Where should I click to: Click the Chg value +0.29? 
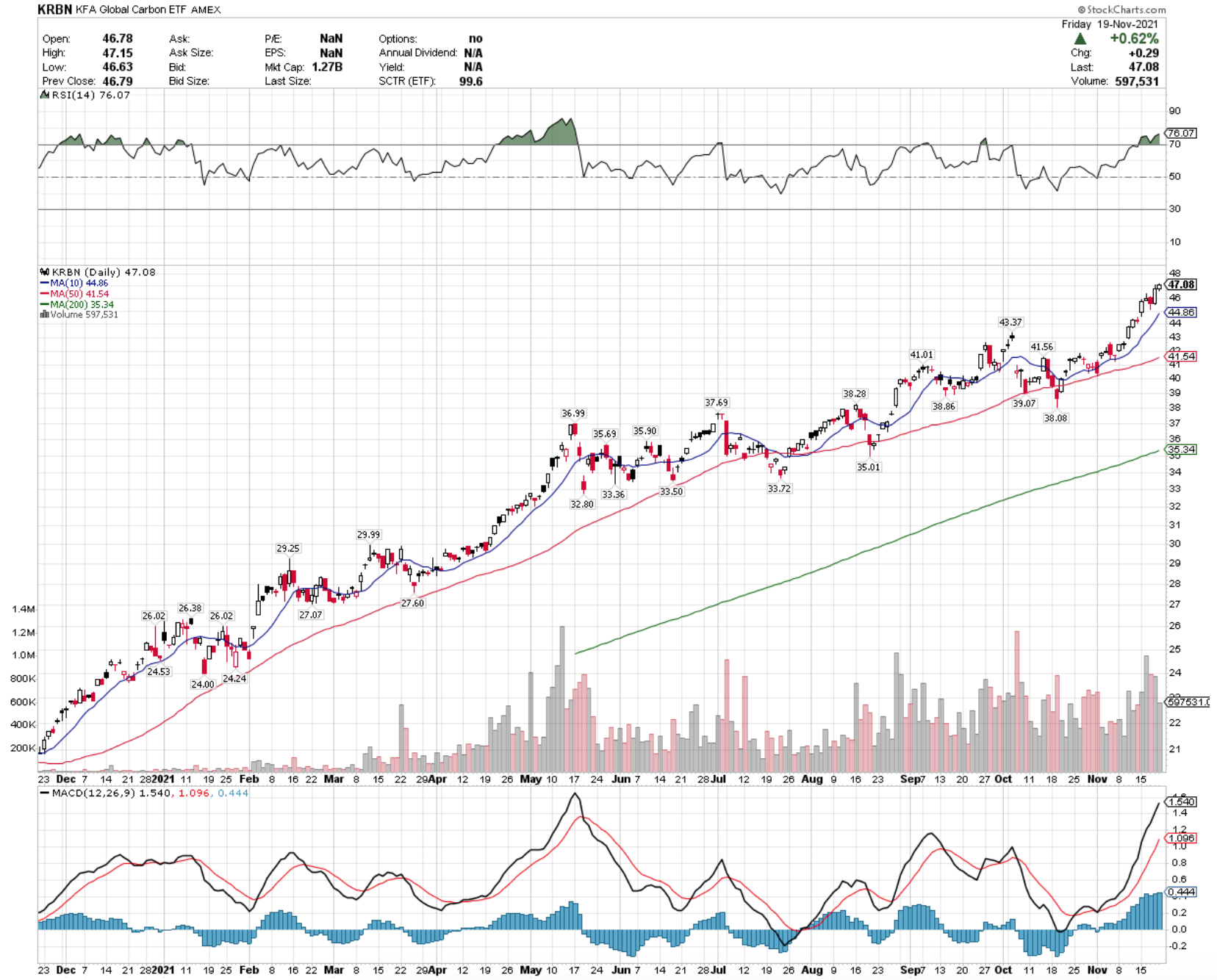tap(1144, 53)
